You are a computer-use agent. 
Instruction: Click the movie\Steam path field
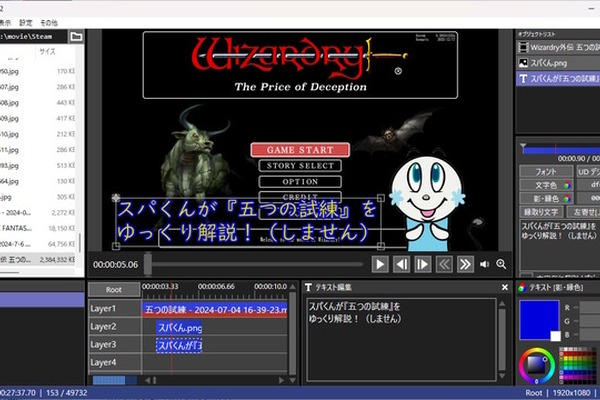point(33,36)
